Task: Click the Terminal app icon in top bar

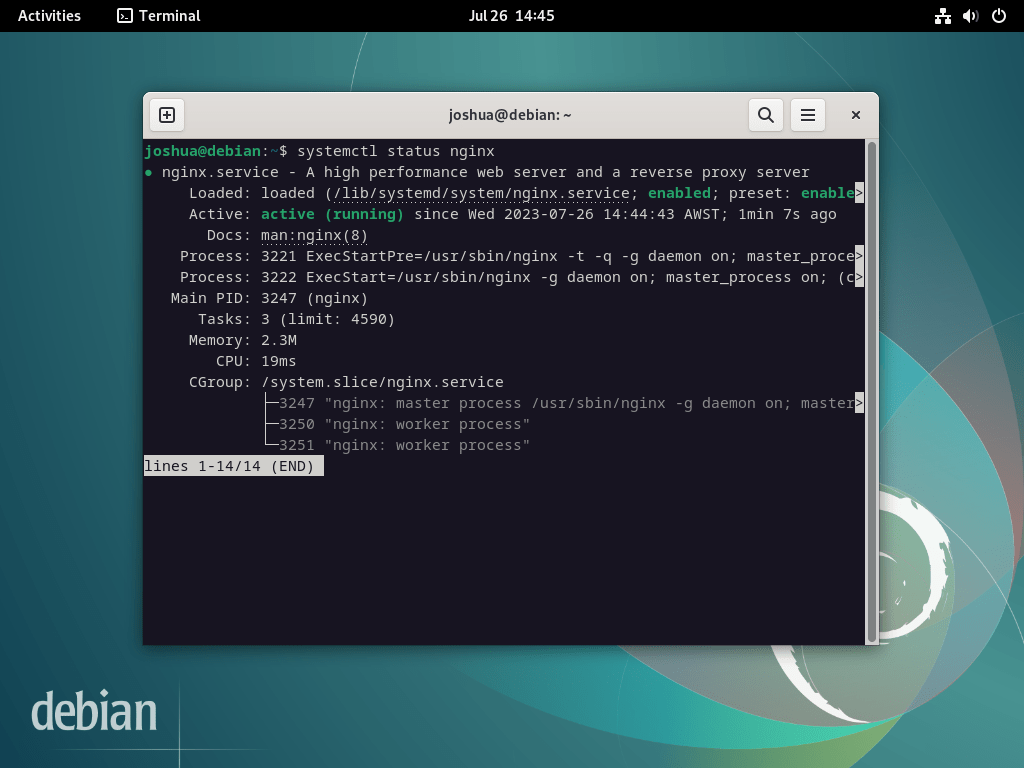Action: [124, 16]
